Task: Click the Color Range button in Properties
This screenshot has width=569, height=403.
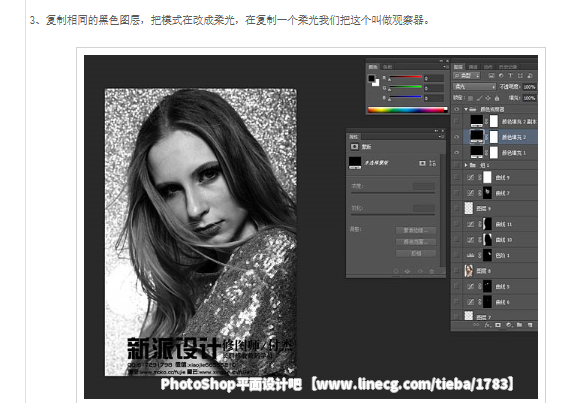Action: pos(416,242)
